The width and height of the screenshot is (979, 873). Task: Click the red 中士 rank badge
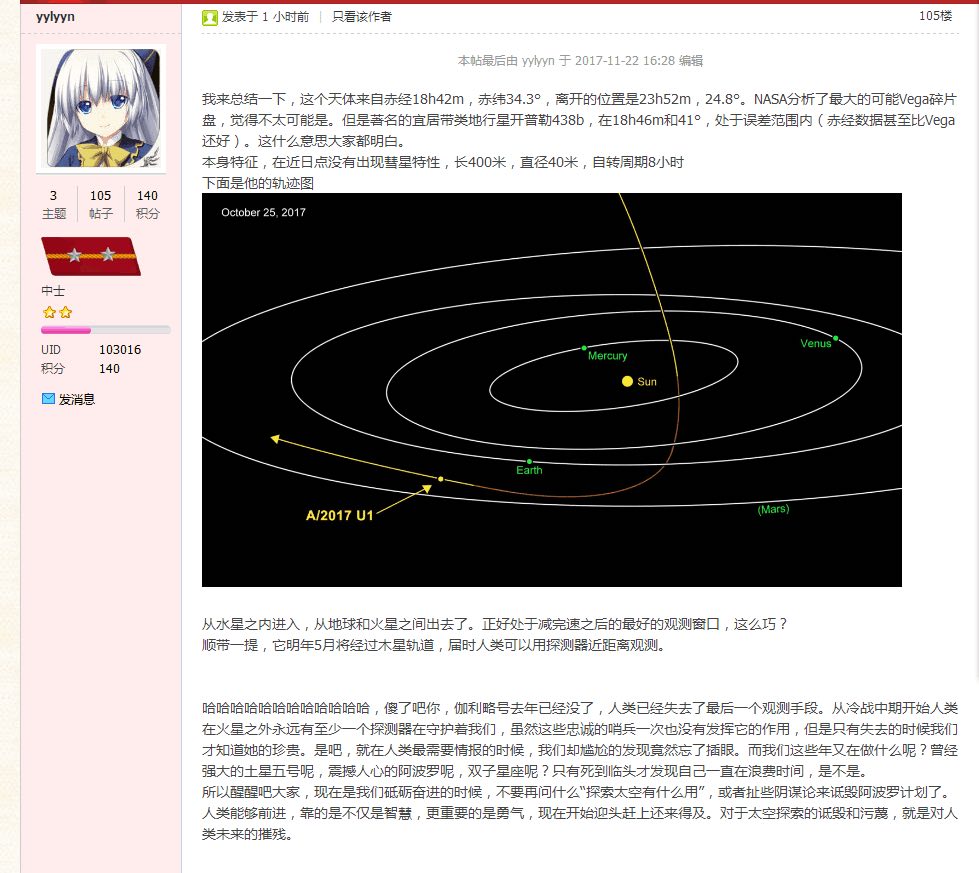coord(90,256)
